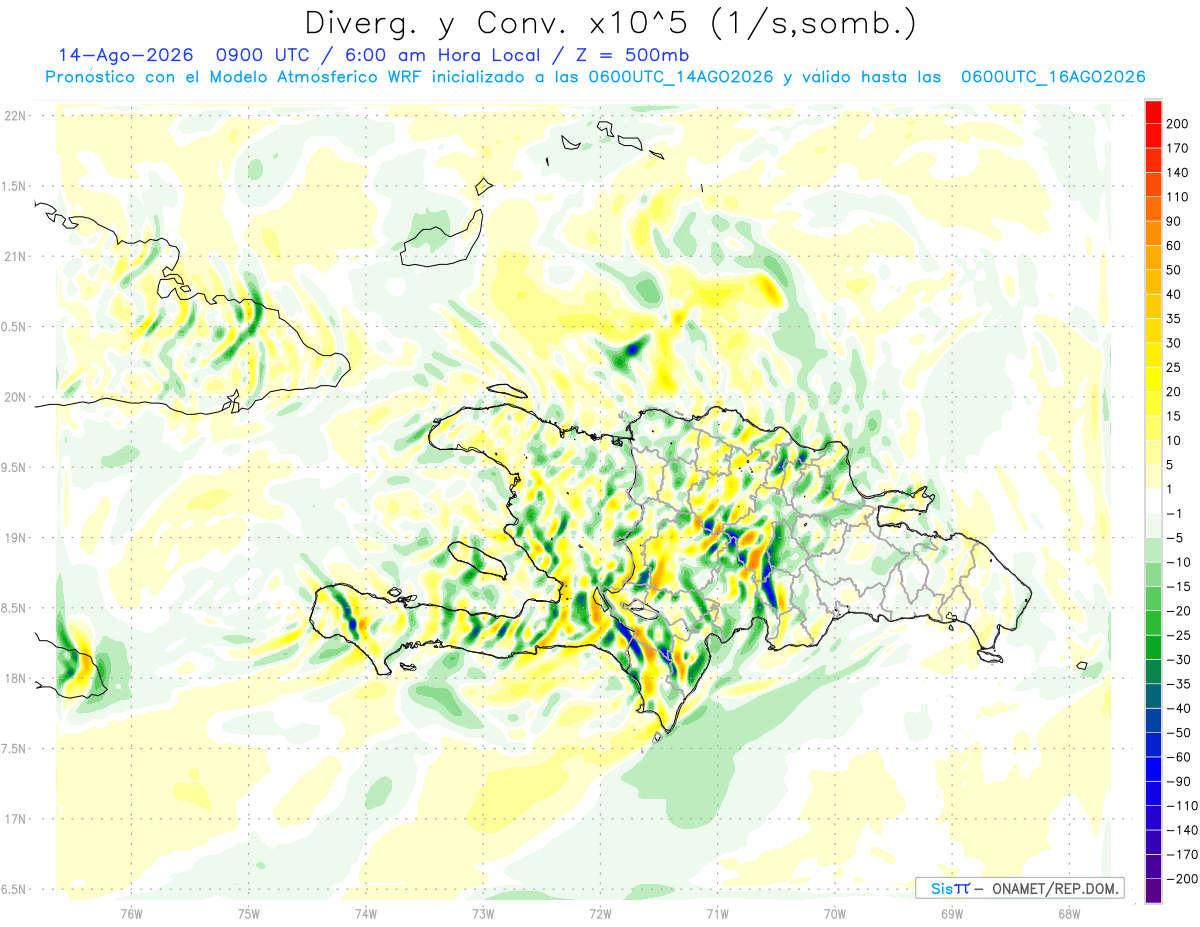
Task: Click the '72W' longitude label
Action: [600, 913]
